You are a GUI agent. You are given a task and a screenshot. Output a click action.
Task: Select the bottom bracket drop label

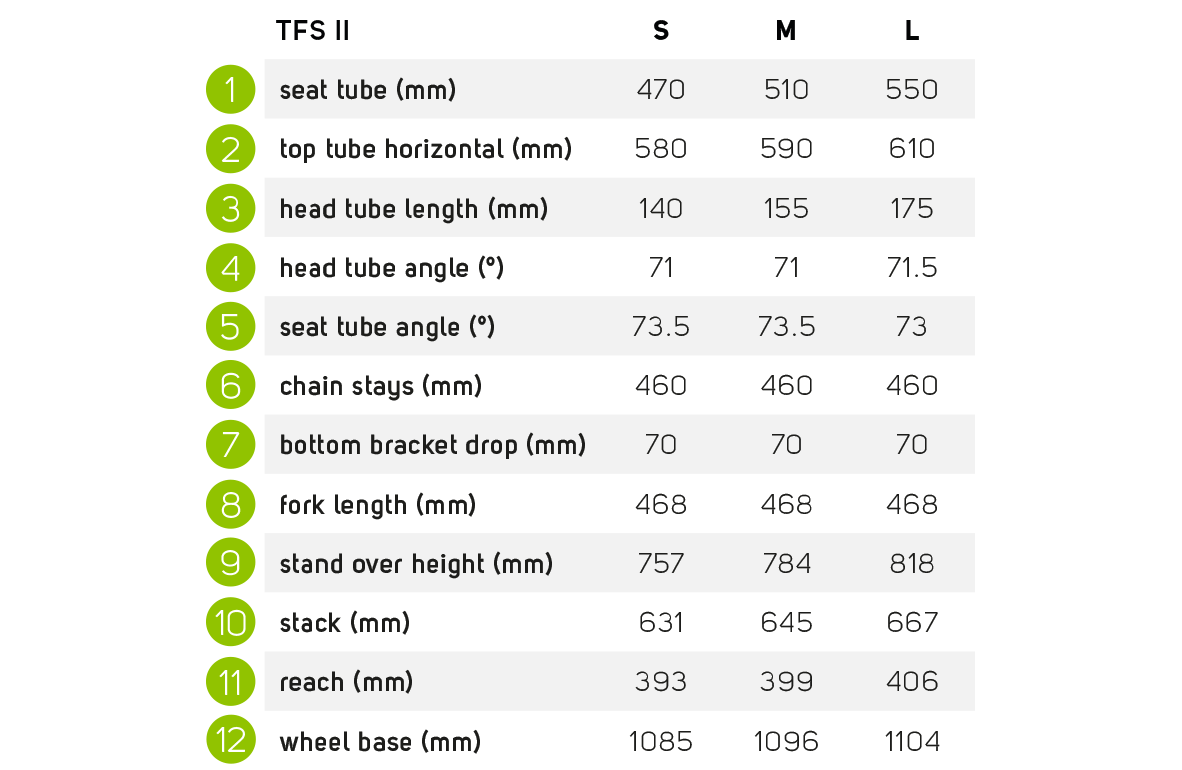coord(433,445)
